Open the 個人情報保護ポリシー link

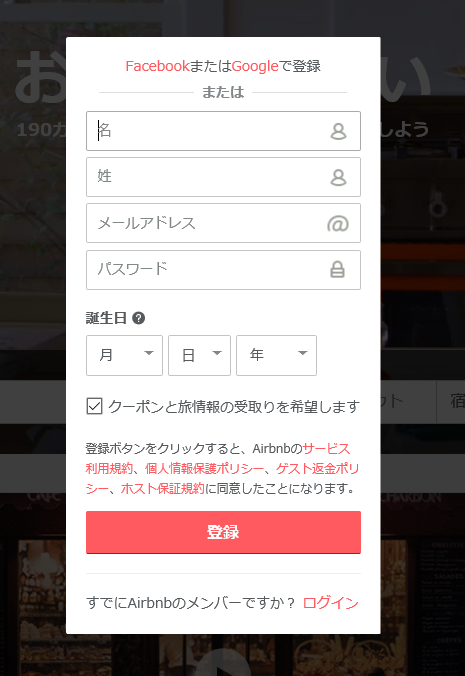[x=204, y=468]
